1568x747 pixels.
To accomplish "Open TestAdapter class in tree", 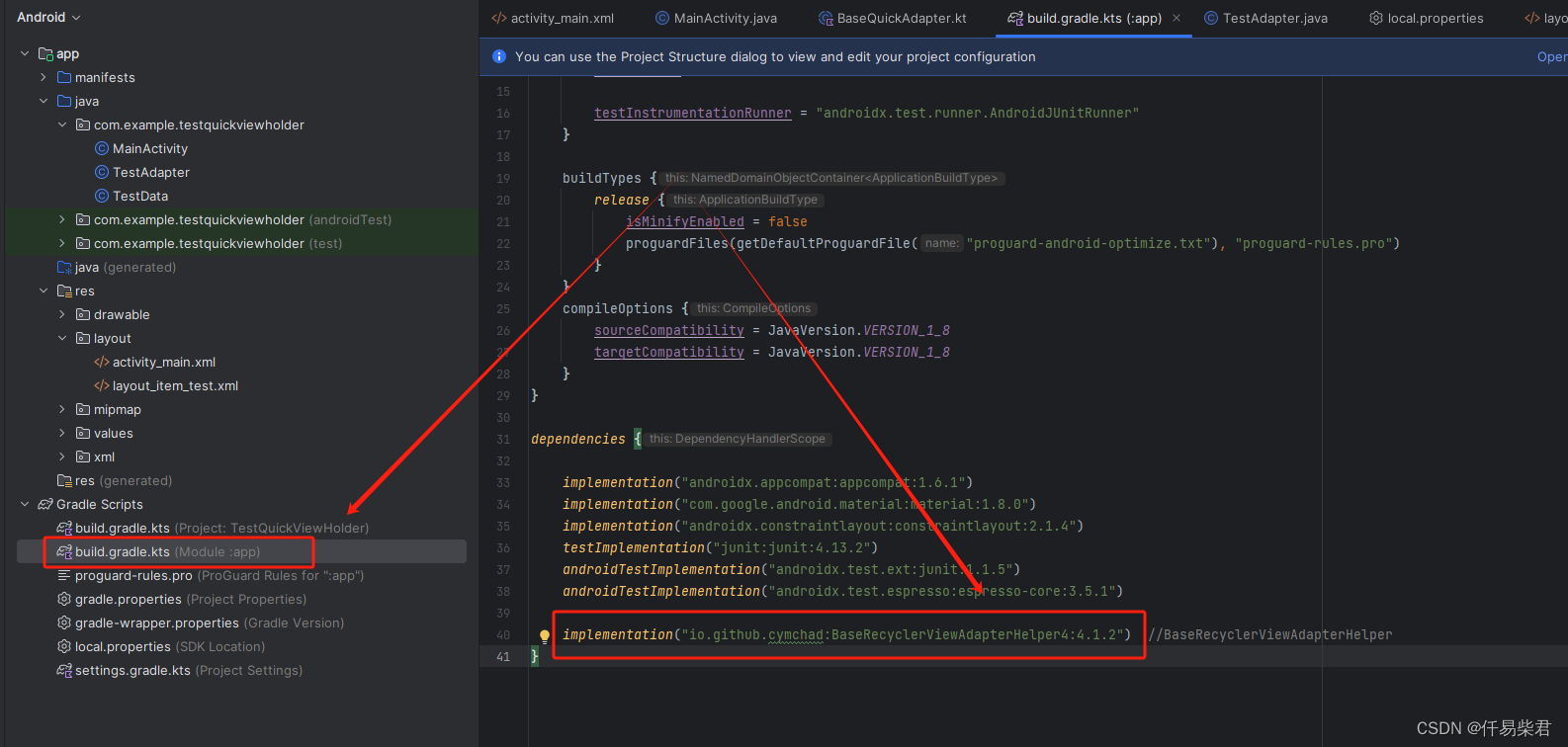I will pos(151,172).
